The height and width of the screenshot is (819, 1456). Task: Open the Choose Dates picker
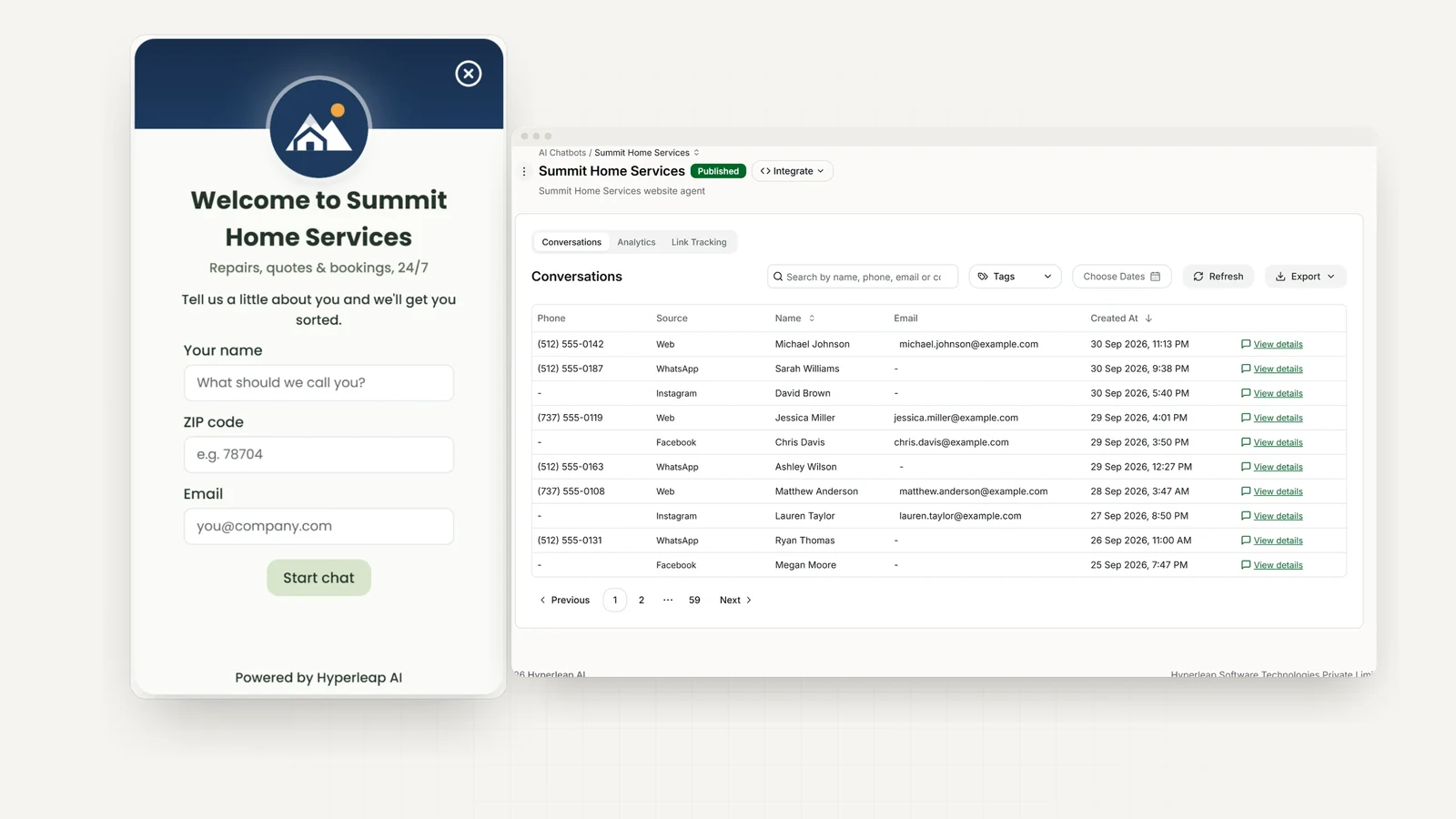pyautogui.click(x=1122, y=277)
